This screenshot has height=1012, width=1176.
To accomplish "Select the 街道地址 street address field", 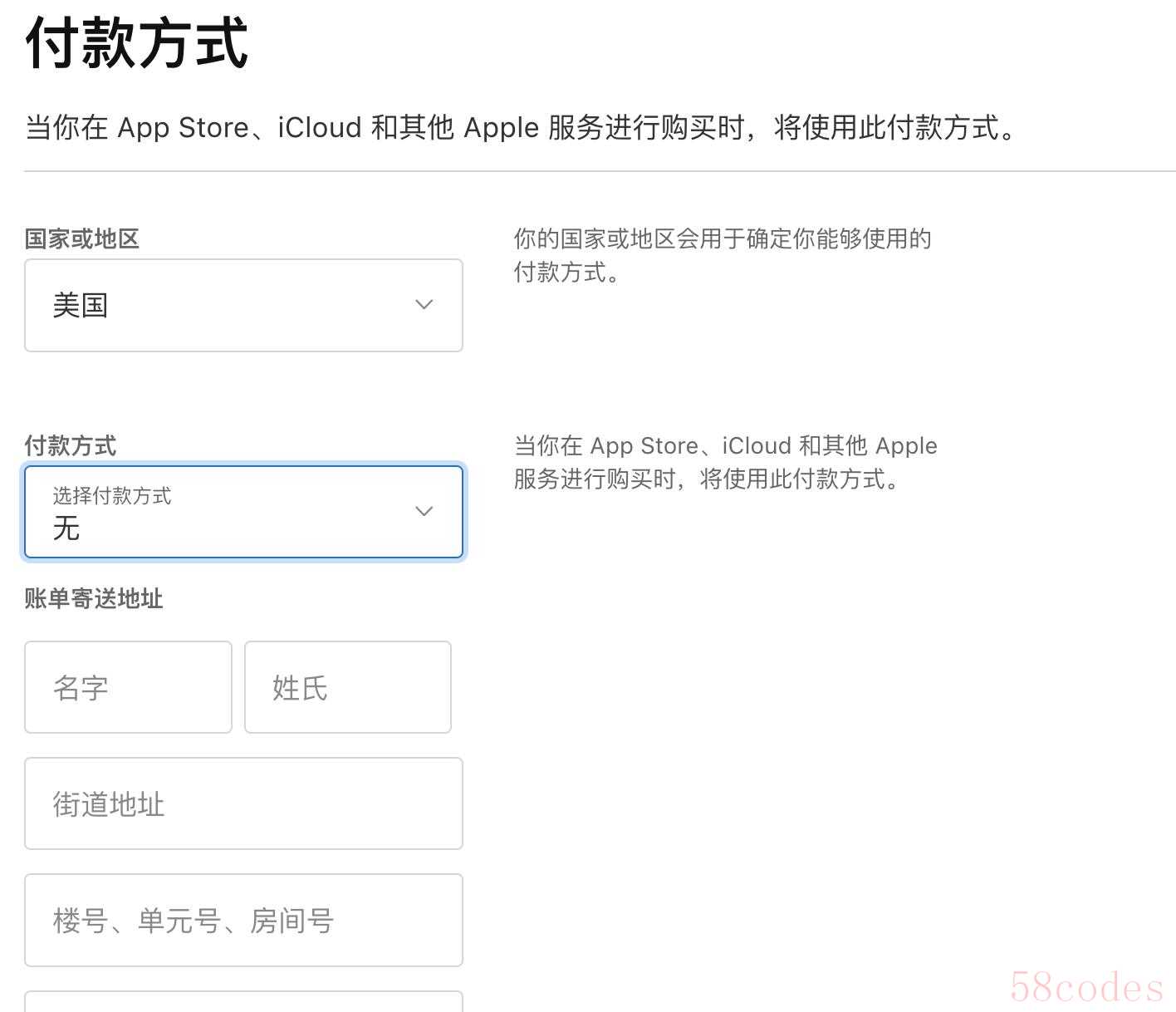I will tap(243, 803).
